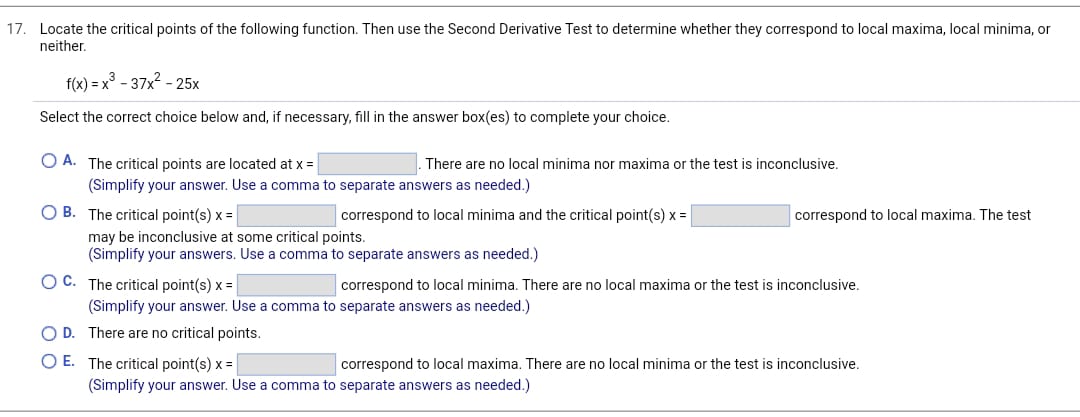
Task: Pick option D, no critical points
Action: 49,334
